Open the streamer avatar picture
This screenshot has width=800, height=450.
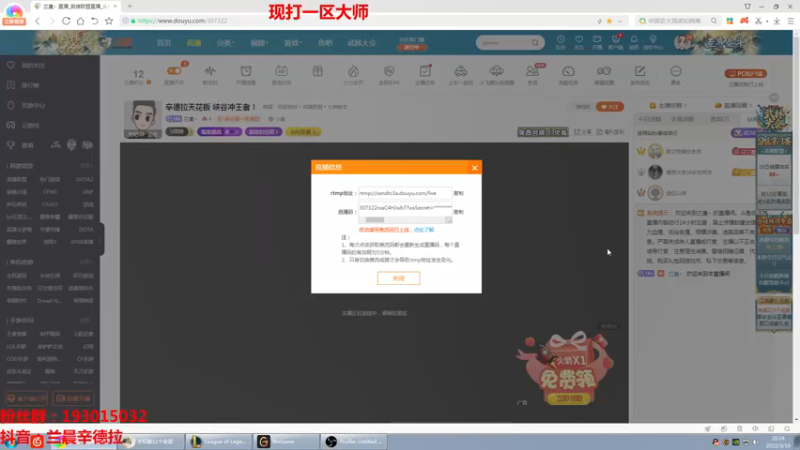tap(142, 119)
